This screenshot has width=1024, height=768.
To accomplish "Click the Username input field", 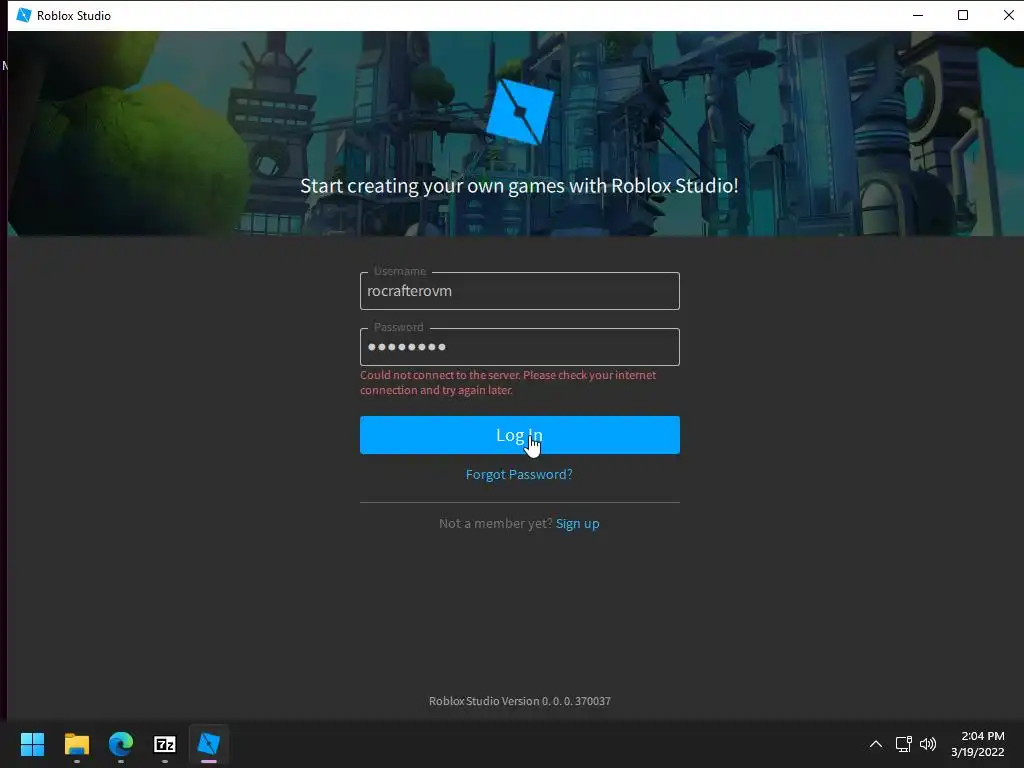I will click(519, 291).
